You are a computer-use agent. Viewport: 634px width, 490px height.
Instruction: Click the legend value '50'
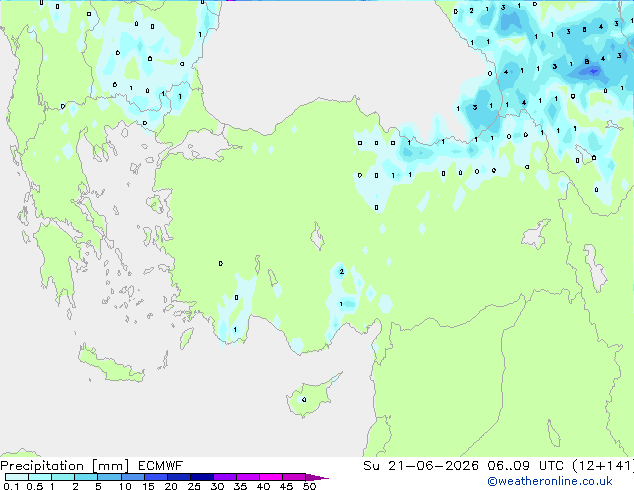pyautogui.click(x=309, y=486)
